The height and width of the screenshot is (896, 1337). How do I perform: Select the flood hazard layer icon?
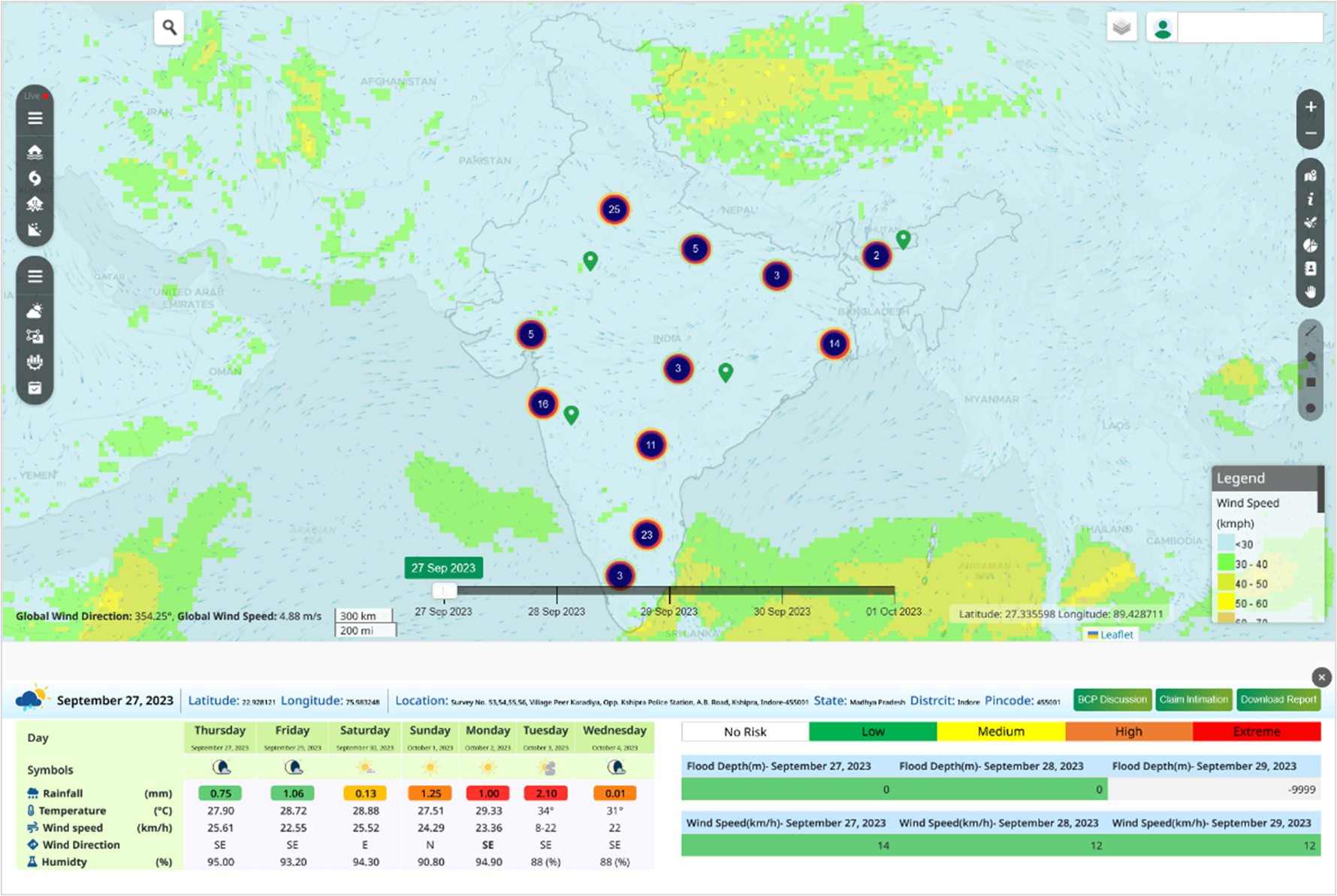(35, 150)
